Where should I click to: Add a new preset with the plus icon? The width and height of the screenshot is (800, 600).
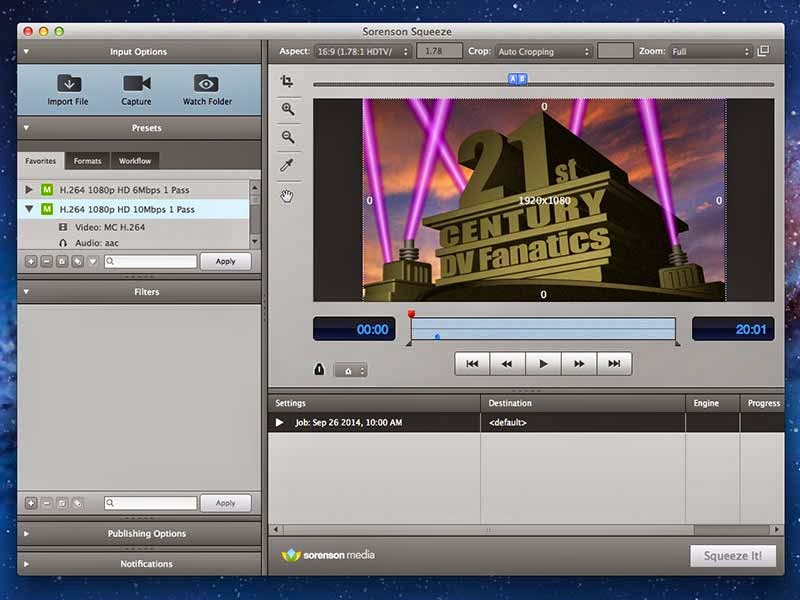30,261
